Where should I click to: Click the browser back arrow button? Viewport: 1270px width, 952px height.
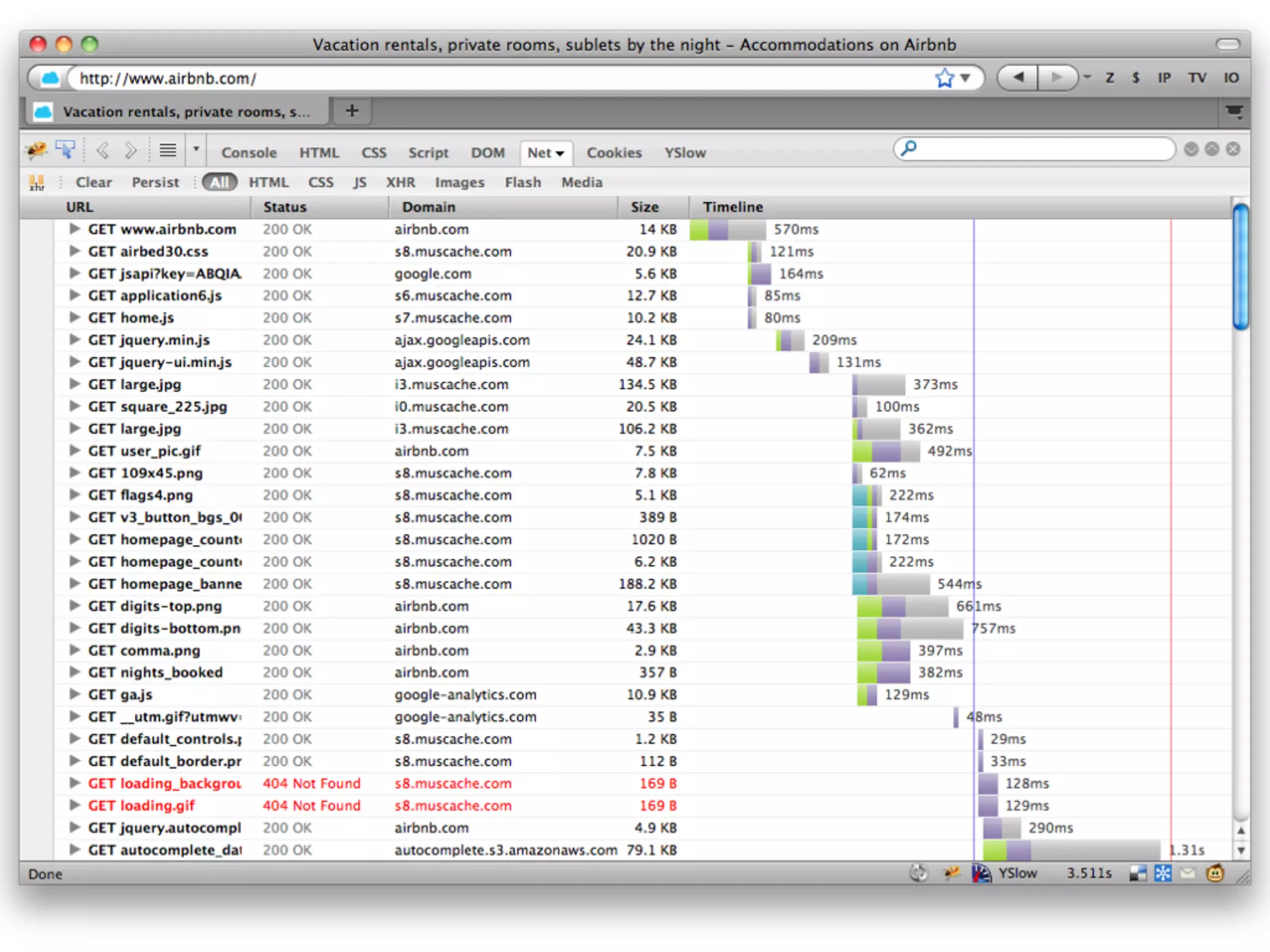tap(1018, 78)
